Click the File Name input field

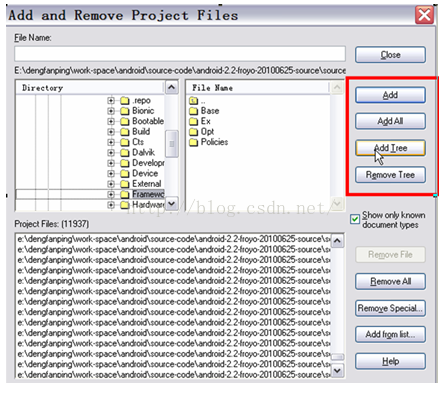click(x=180, y=54)
